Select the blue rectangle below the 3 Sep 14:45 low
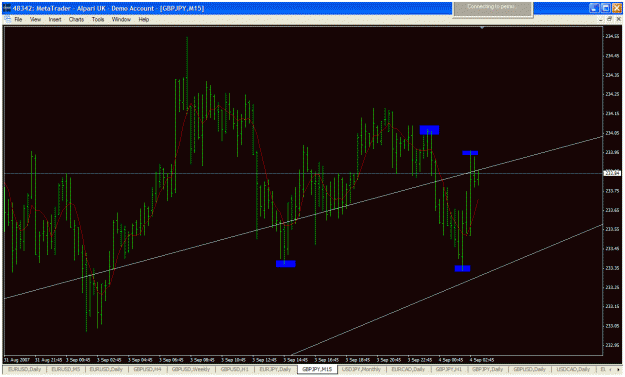The width and height of the screenshot is (625, 377). click(x=285, y=263)
